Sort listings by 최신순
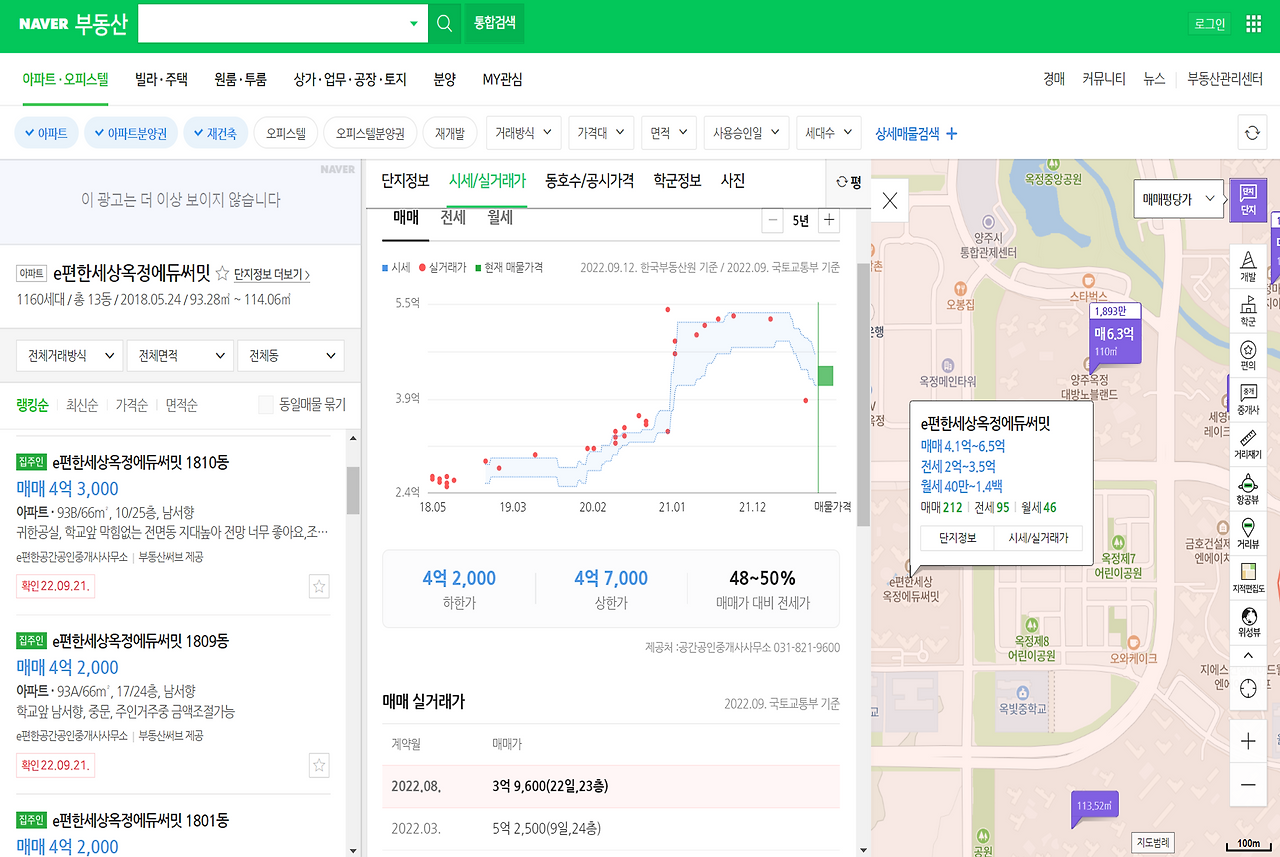Viewport: 1280px width, 857px height. coord(82,405)
